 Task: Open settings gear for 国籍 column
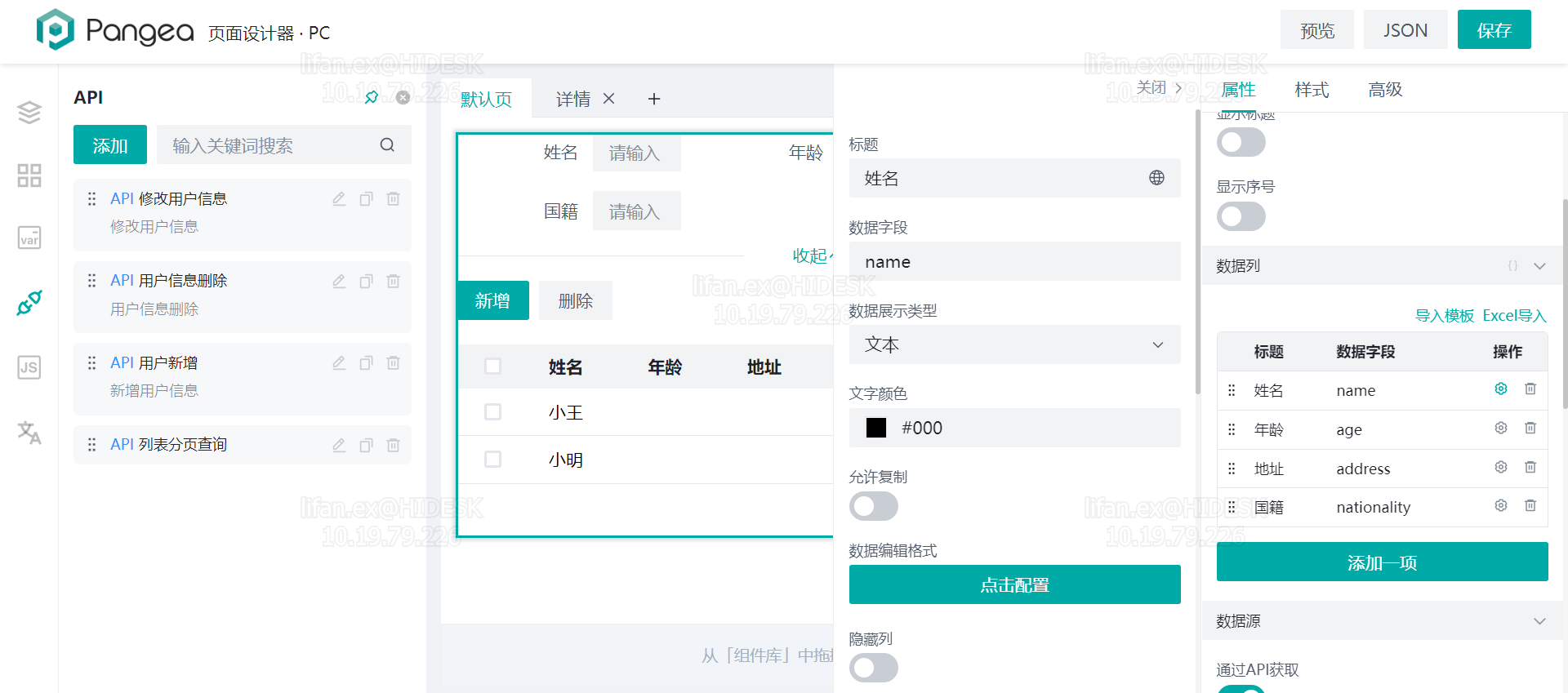pos(1501,505)
